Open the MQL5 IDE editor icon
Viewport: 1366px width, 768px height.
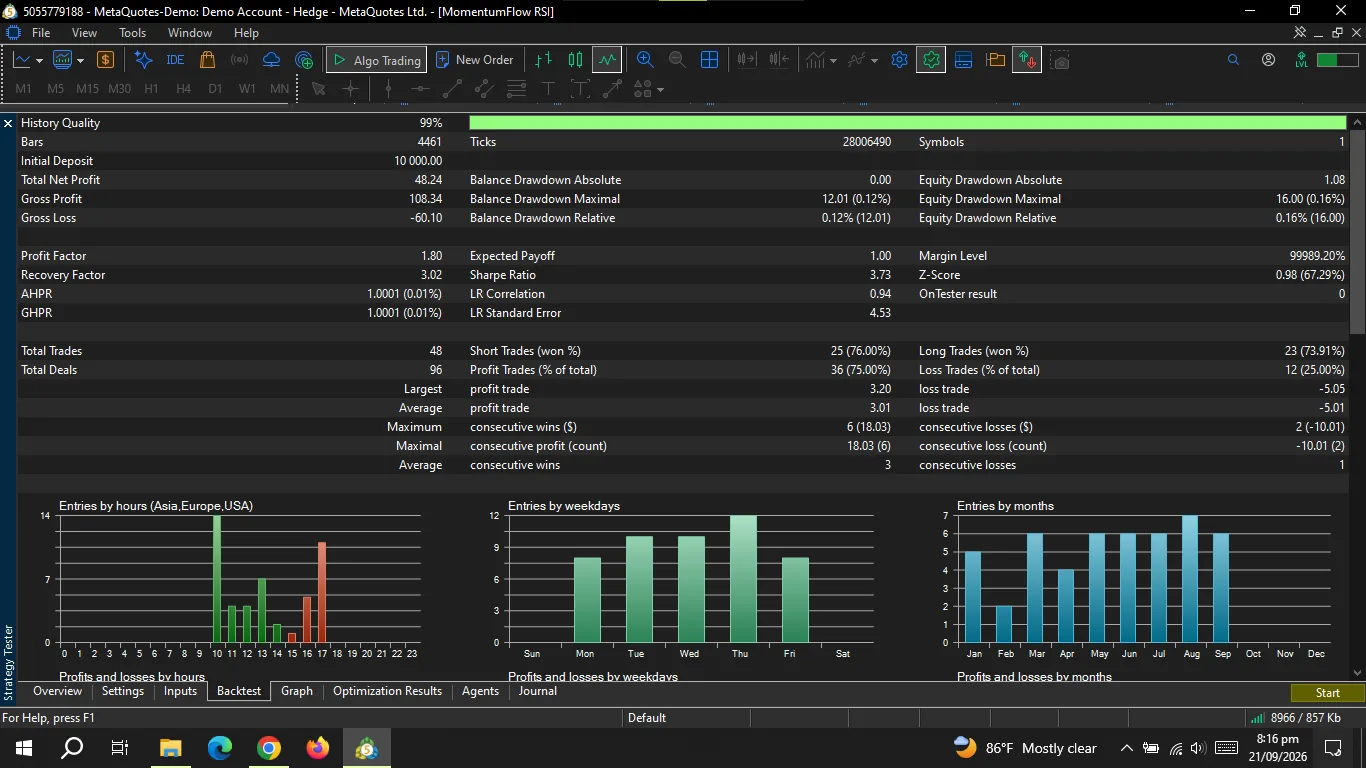tap(175, 60)
